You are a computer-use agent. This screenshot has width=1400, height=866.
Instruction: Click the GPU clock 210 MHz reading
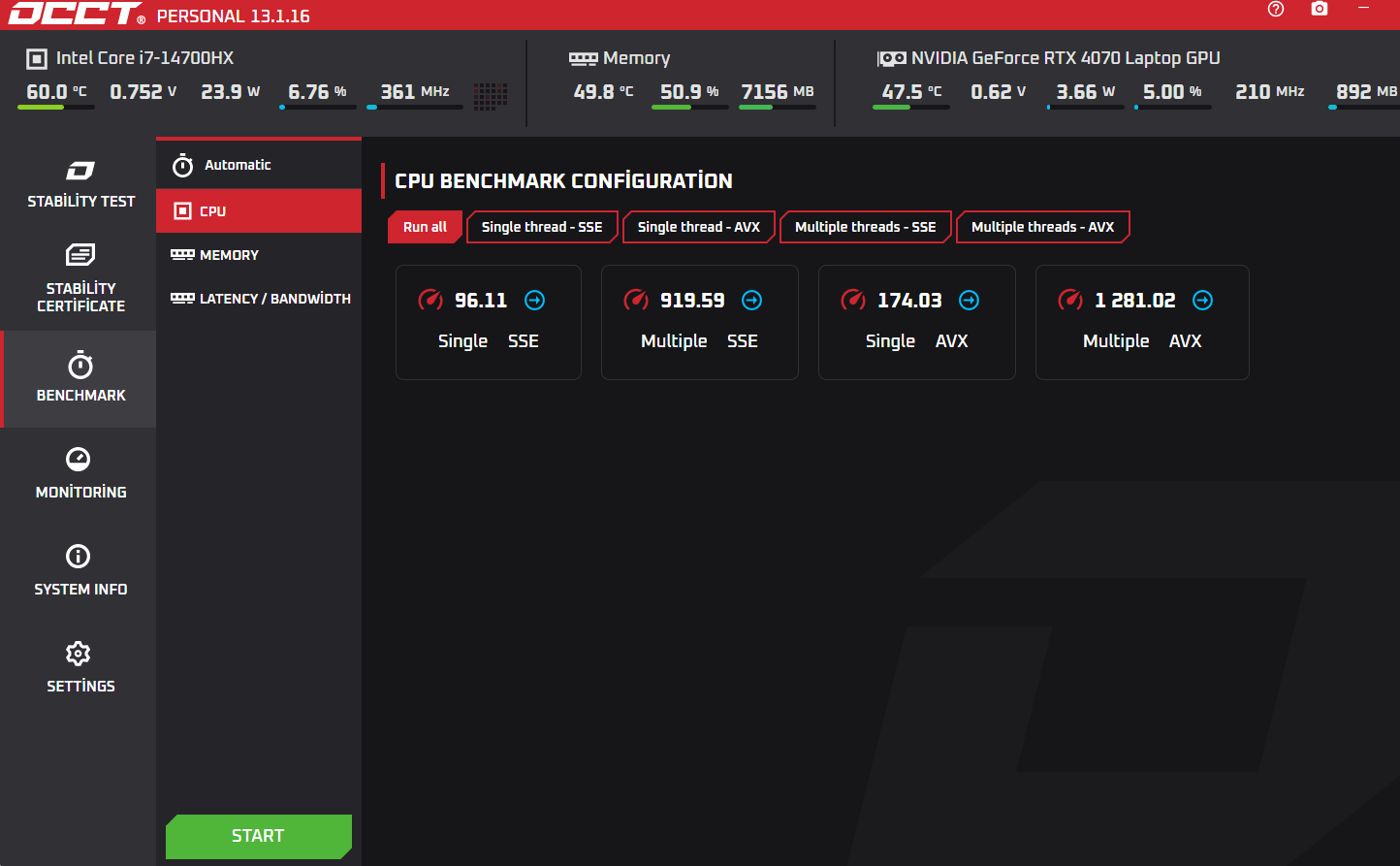1270,92
